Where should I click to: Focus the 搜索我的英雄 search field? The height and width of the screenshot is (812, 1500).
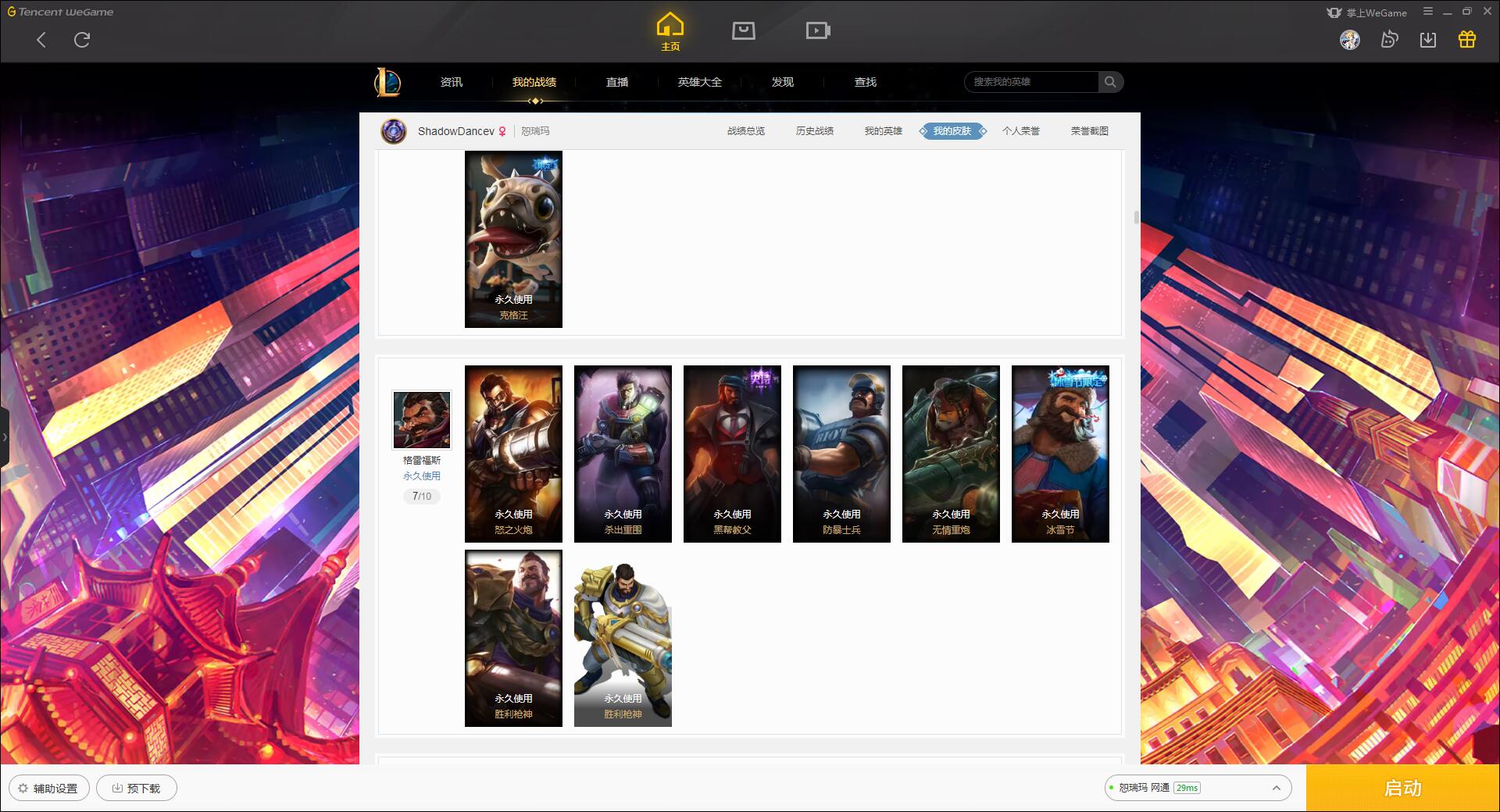click(x=1032, y=82)
